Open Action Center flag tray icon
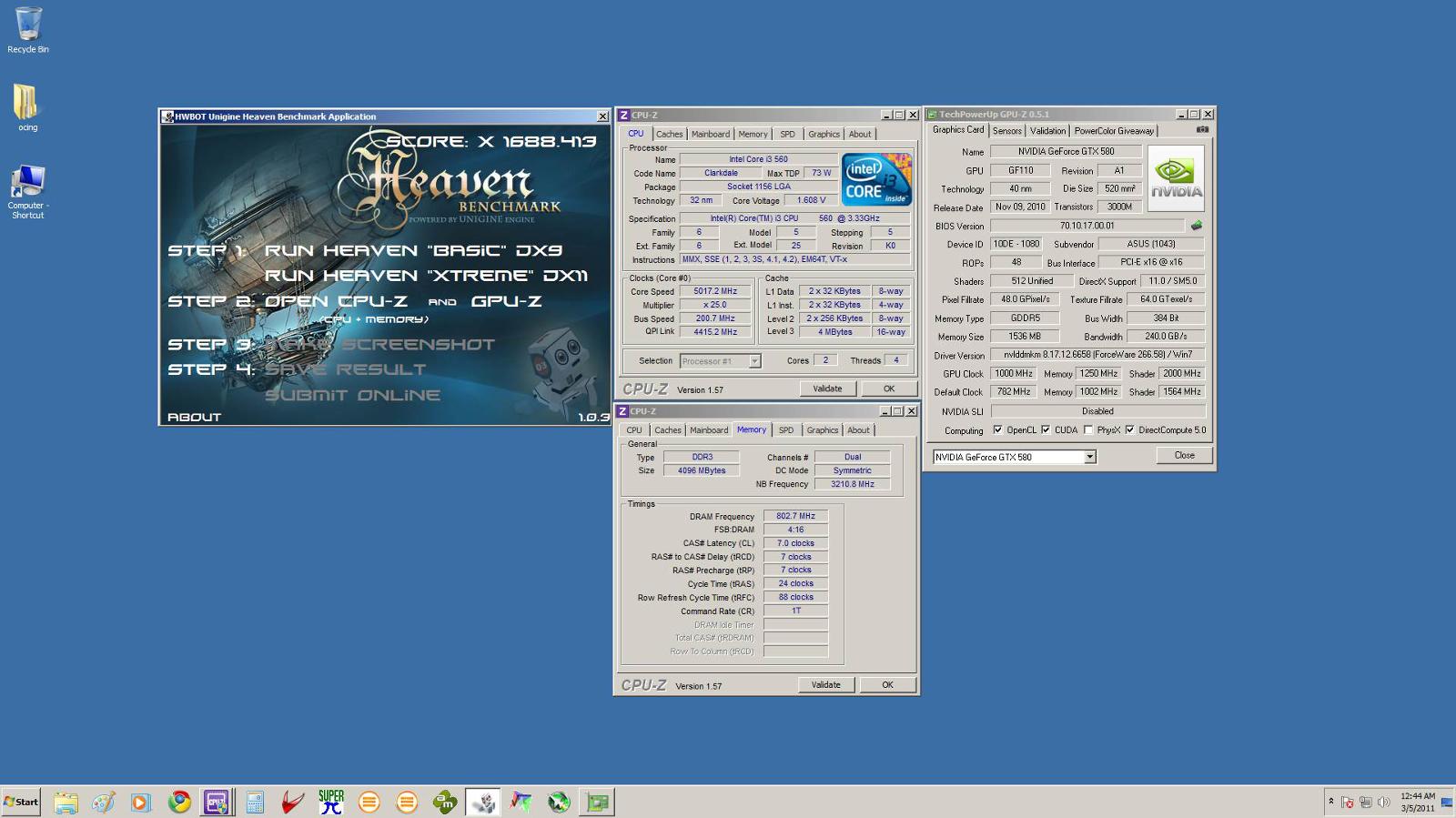The image size is (1456, 818). (1347, 802)
